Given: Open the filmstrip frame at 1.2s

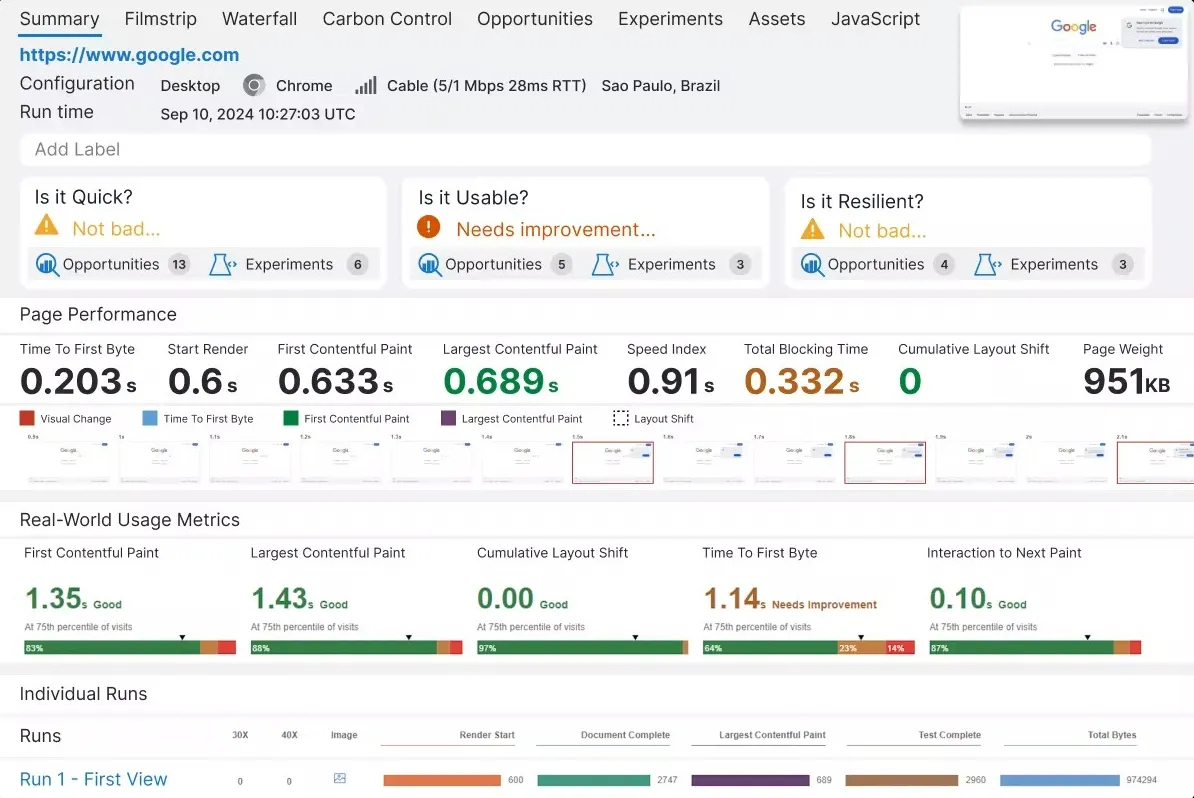Looking at the screenshot, I should click(x=340, y=462).
